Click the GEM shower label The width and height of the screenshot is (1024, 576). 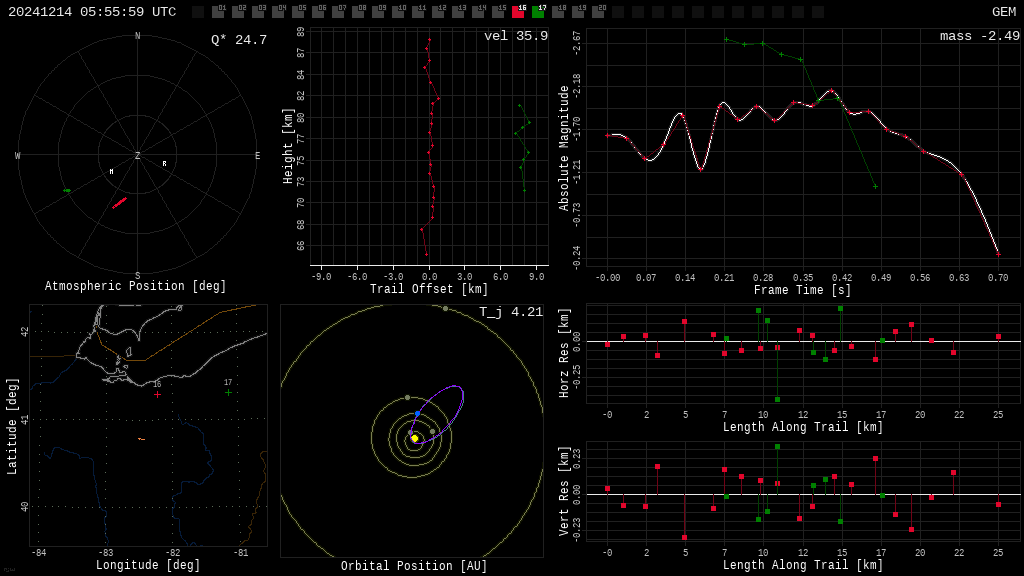[x=1004, y=12]
